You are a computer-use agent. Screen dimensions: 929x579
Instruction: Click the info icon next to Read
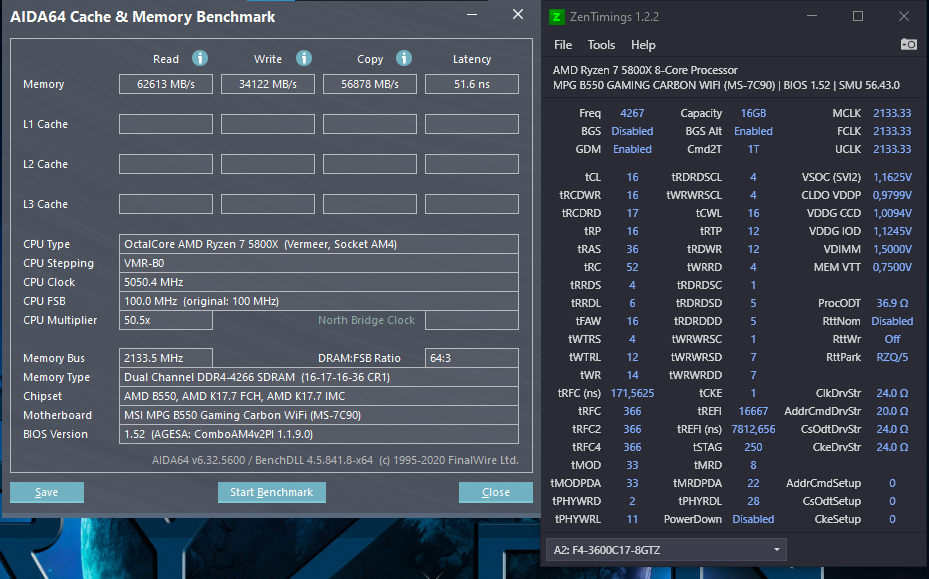(199, 58)
